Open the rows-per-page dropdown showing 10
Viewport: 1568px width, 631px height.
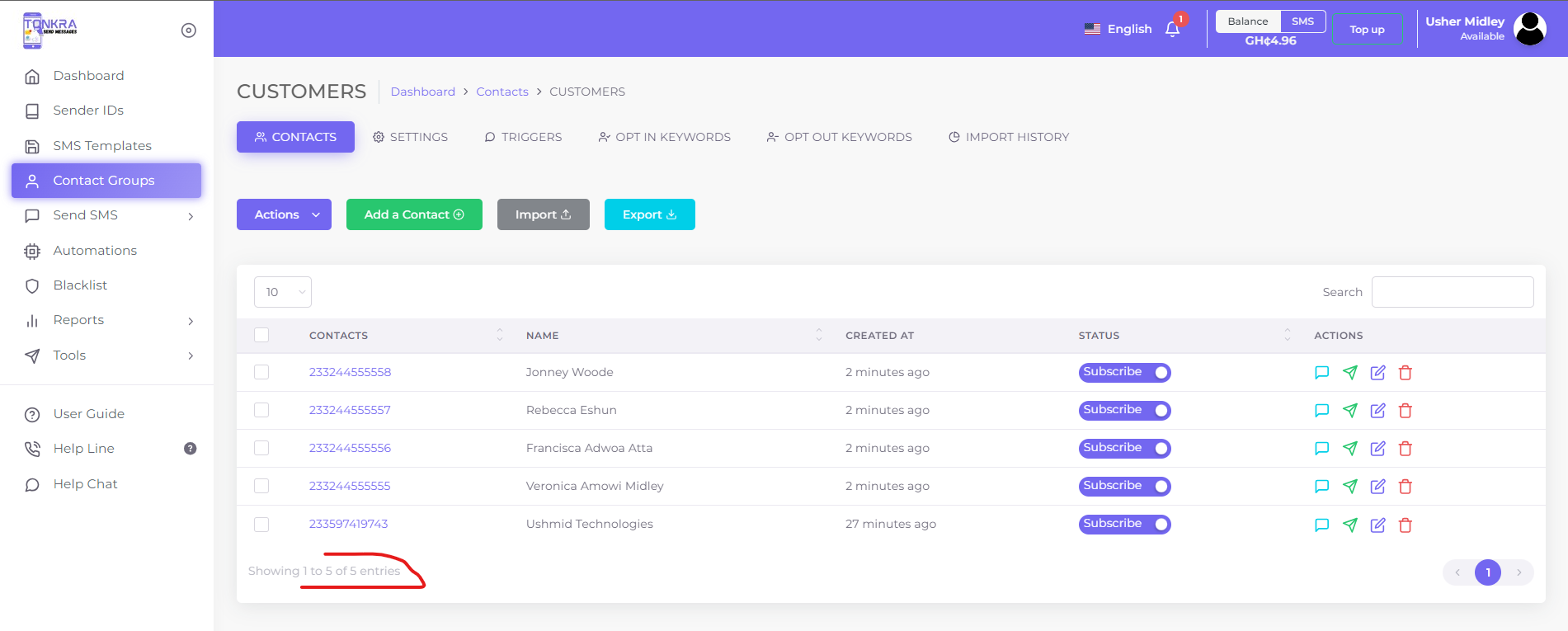pos(283,292)
